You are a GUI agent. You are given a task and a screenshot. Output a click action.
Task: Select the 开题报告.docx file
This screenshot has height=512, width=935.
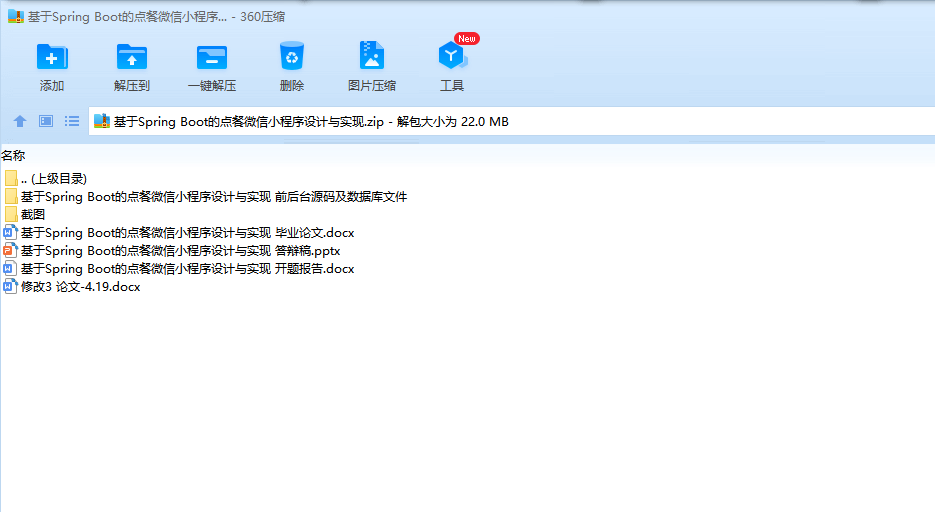(179, 269)
